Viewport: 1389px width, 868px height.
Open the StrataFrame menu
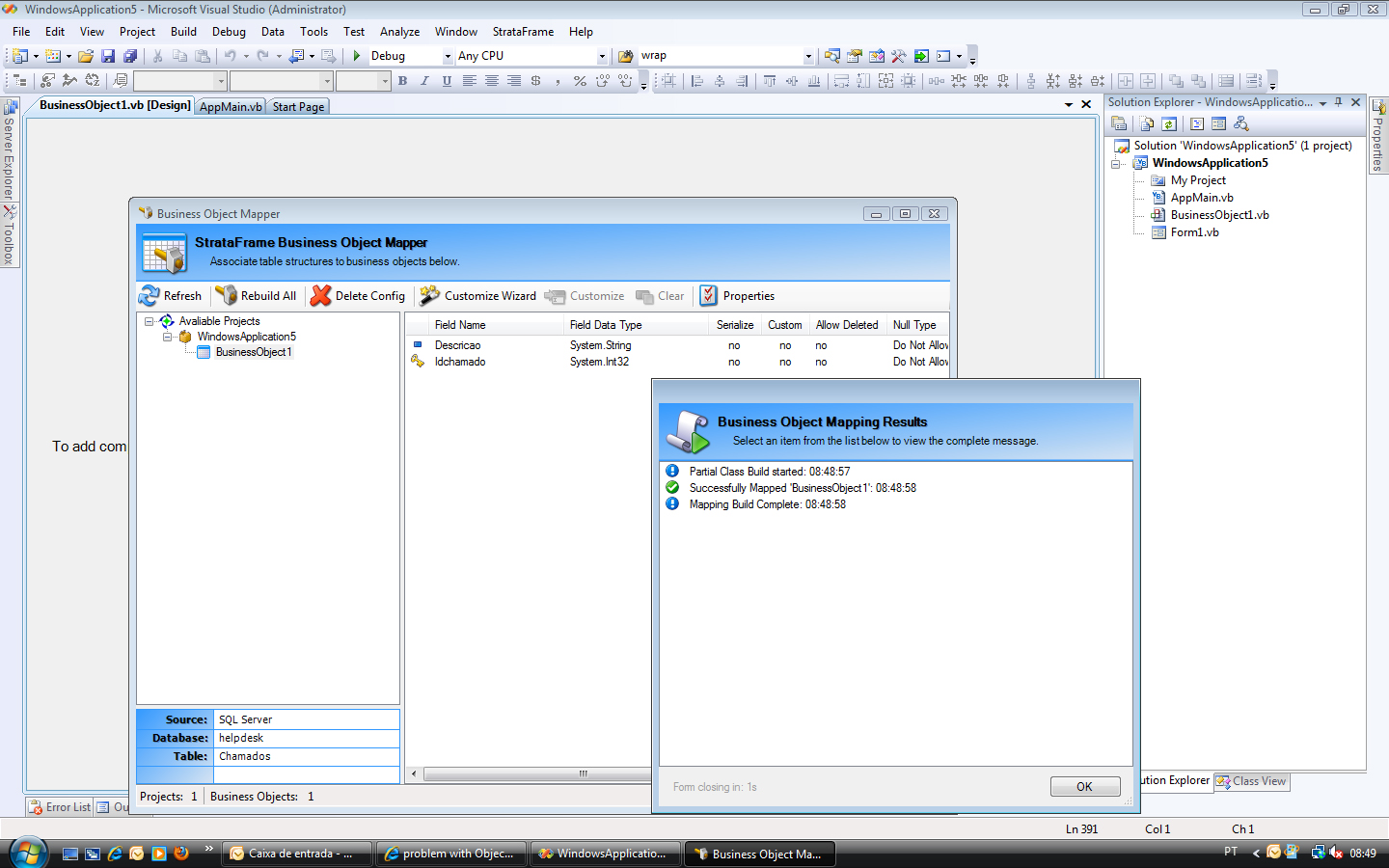[523, 32]
